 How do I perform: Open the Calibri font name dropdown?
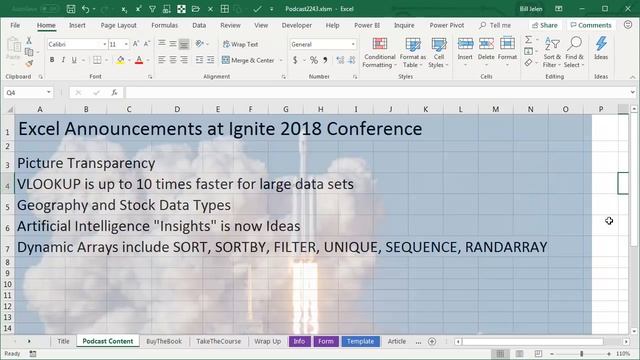click(104, 44)
